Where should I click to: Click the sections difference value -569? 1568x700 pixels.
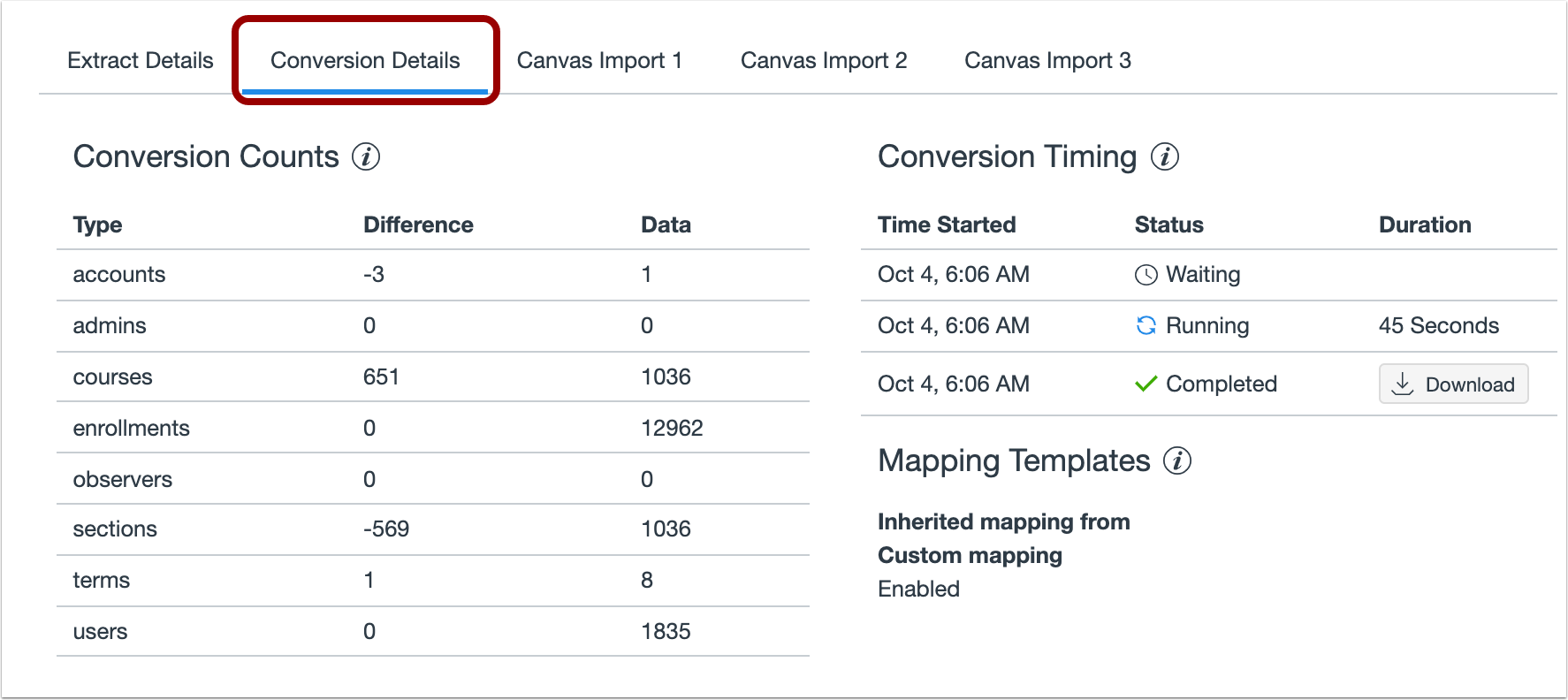[x=386, y=529]
